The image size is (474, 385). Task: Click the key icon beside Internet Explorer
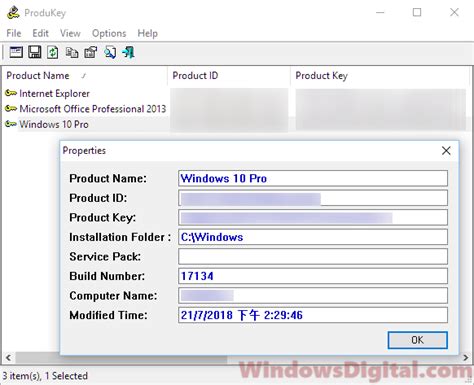click(x=11, y=93)
